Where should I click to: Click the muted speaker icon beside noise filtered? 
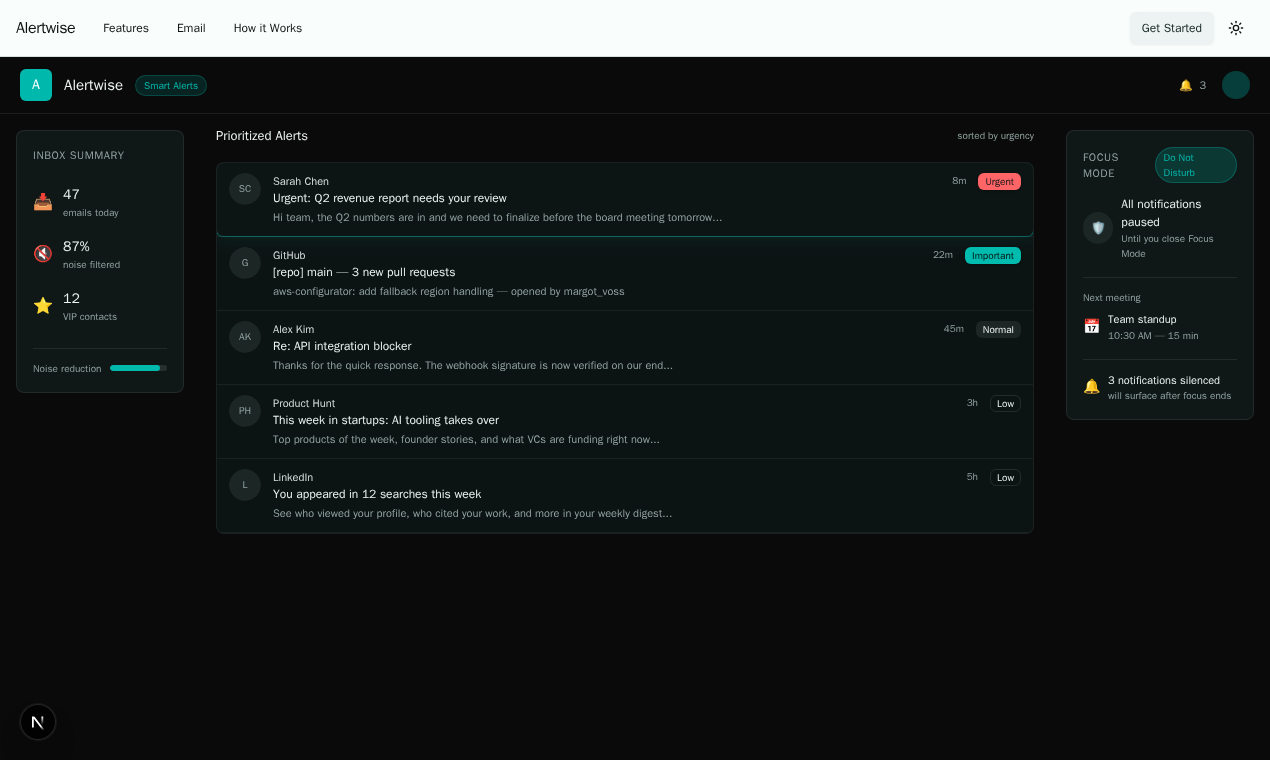(43, 254)
